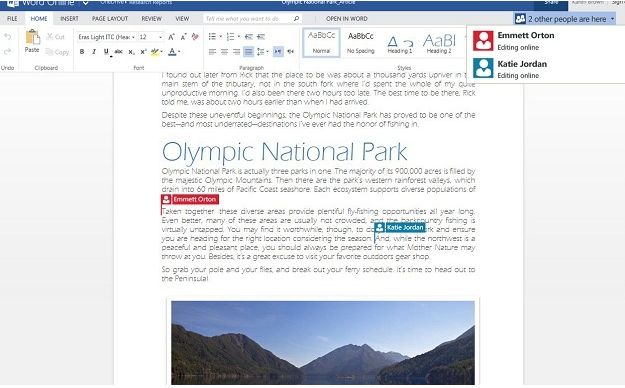Toggle justify alignment
Screen dimensions: 625x388
pos(248,52)
